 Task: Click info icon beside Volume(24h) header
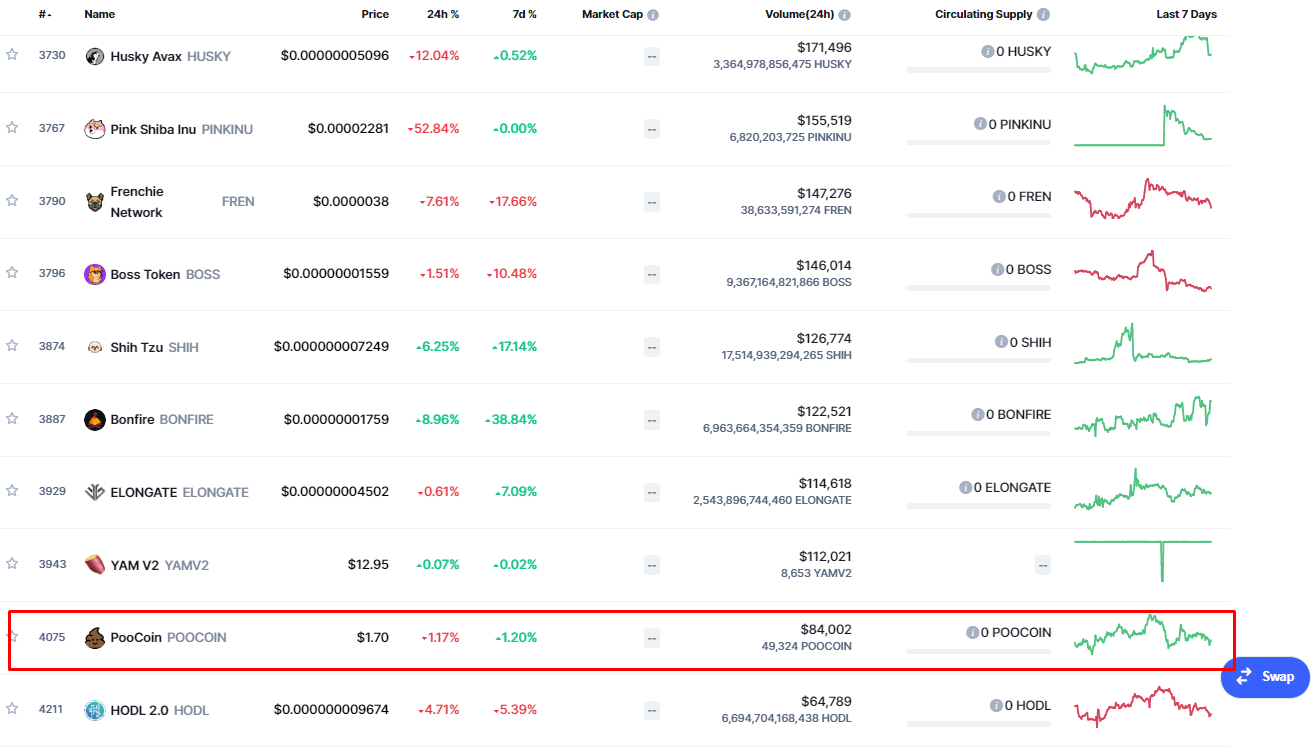[845, 15]
